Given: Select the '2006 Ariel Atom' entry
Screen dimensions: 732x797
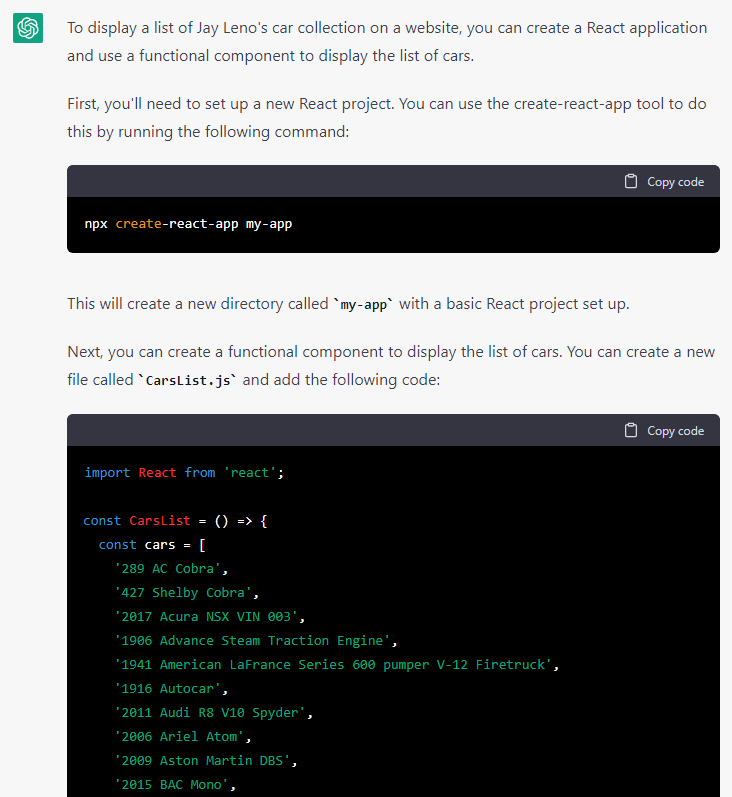Looking at the screenshot, I should point(183,737).
